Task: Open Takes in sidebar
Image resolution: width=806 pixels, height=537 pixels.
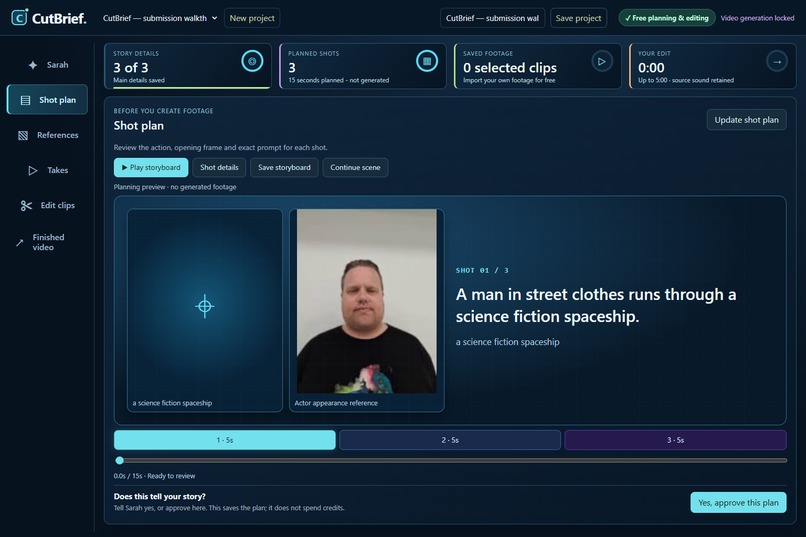Action: coord(47,170)
